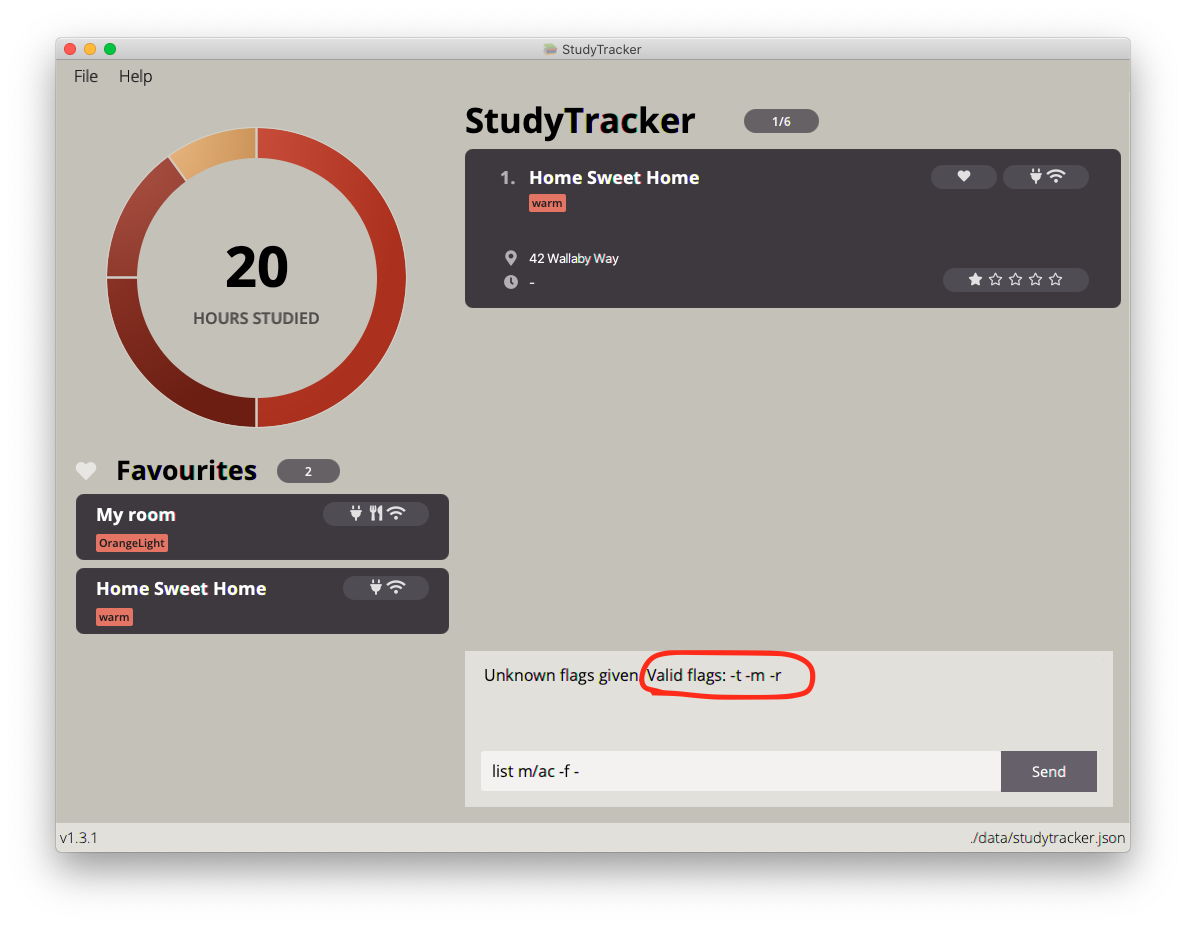Click the second rating star
The image size is (1186, 926).
pos(995,280)
